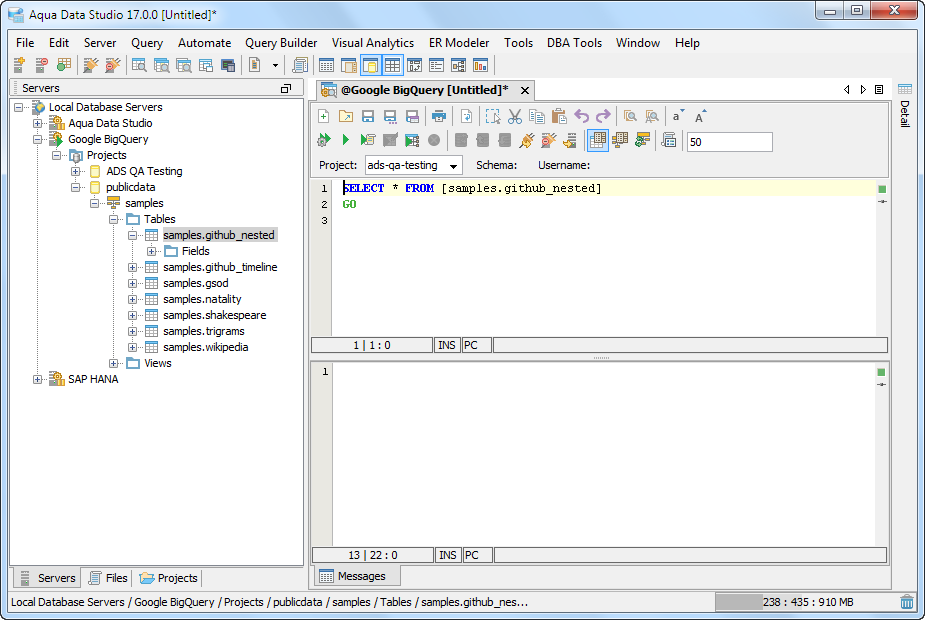
Task: Click the memory usage bar 238 : 435 : 910 MB
Action: pyautogui.click(x=803, y=602)
